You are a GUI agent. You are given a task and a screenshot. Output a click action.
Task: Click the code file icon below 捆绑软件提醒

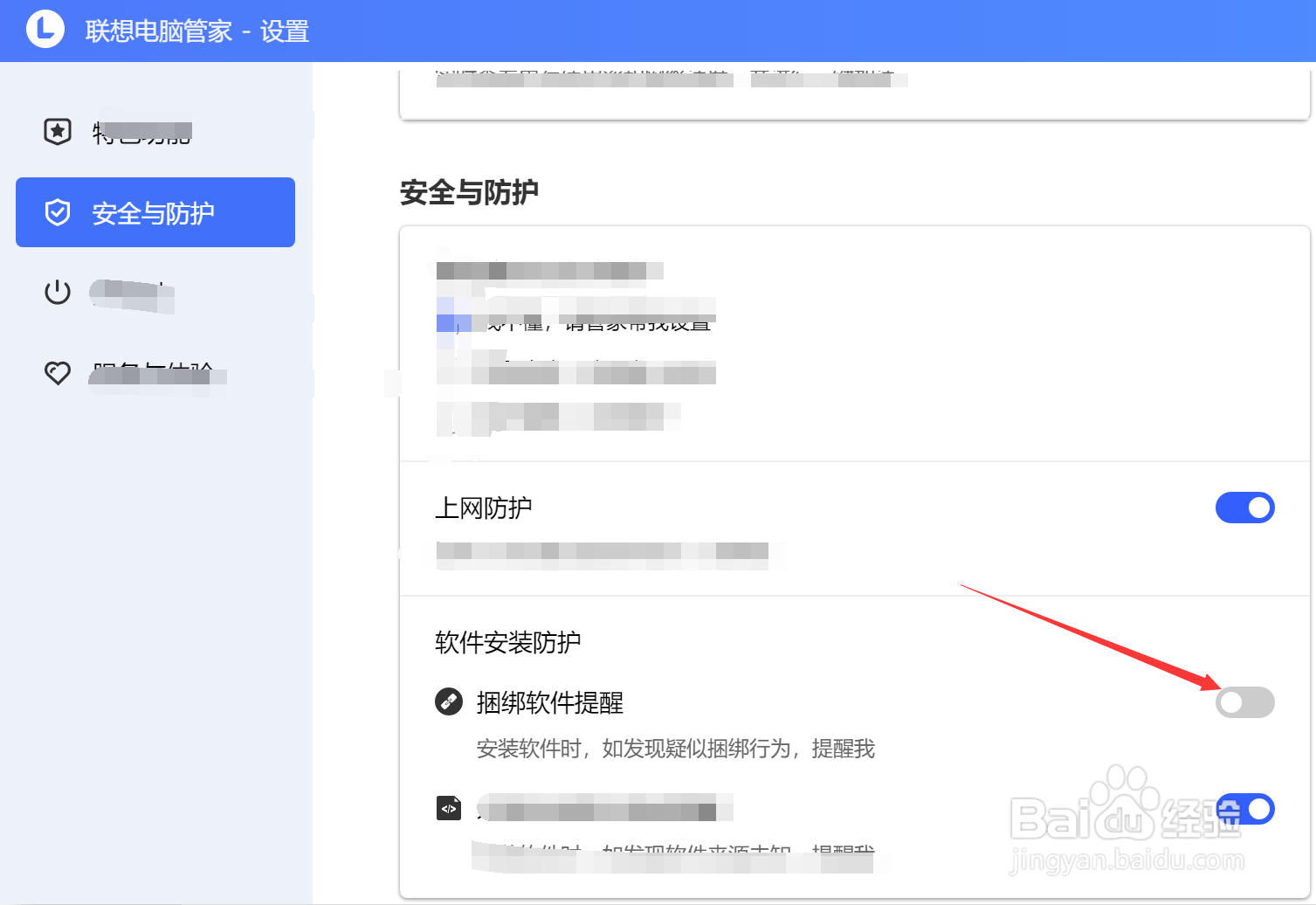449,808
